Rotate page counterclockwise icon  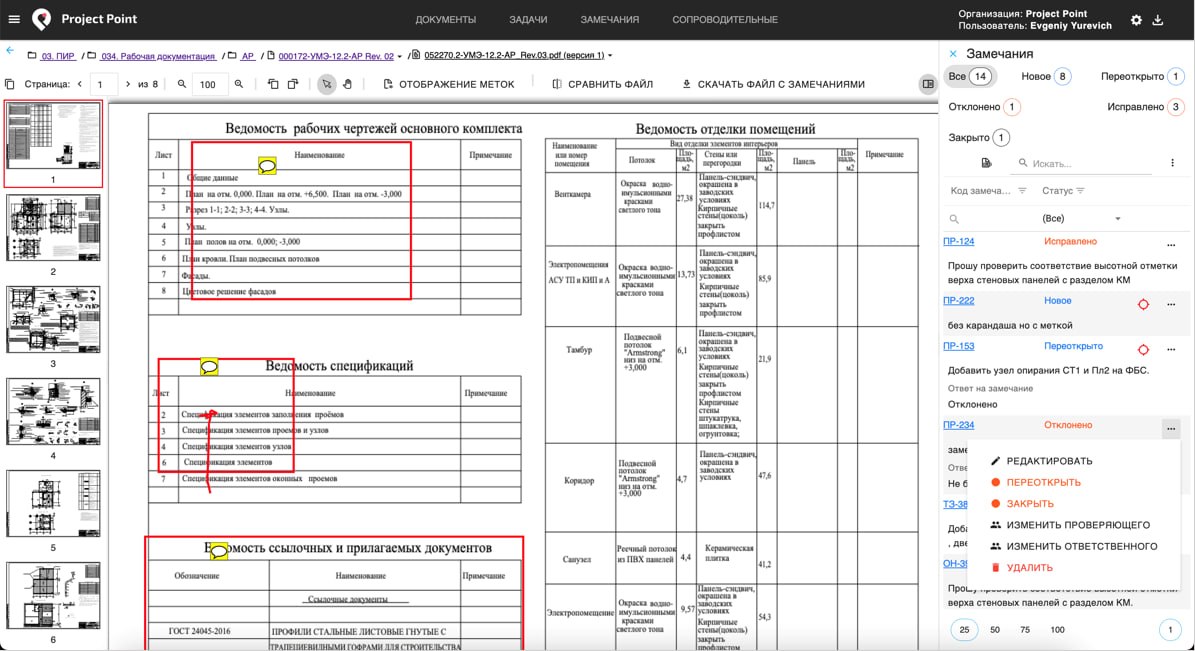[x=273, y=84]
